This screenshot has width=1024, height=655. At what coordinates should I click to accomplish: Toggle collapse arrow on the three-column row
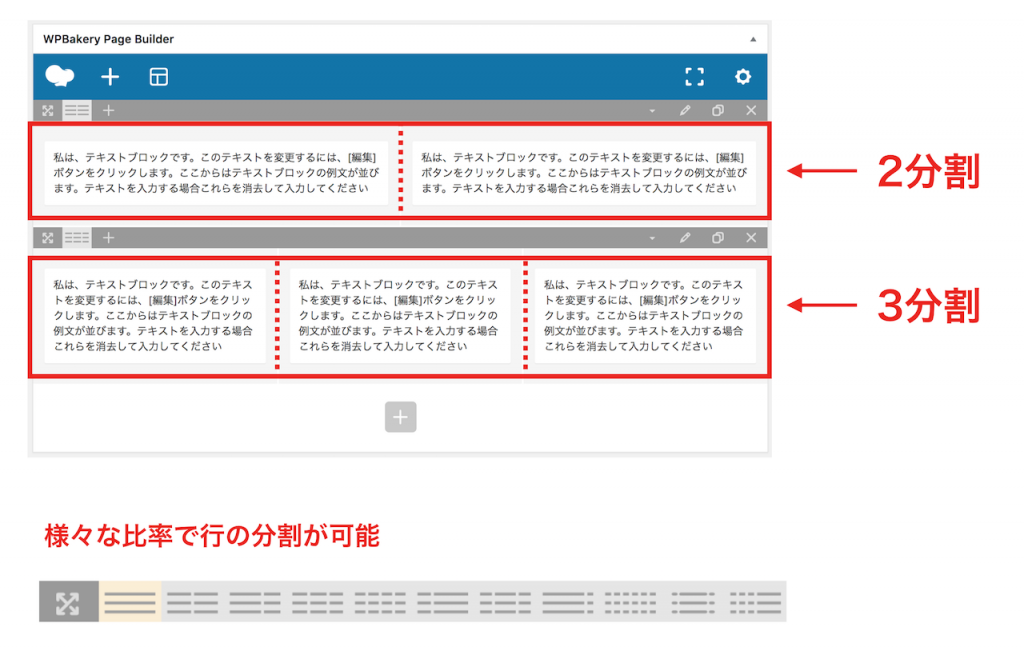(652, 238)
